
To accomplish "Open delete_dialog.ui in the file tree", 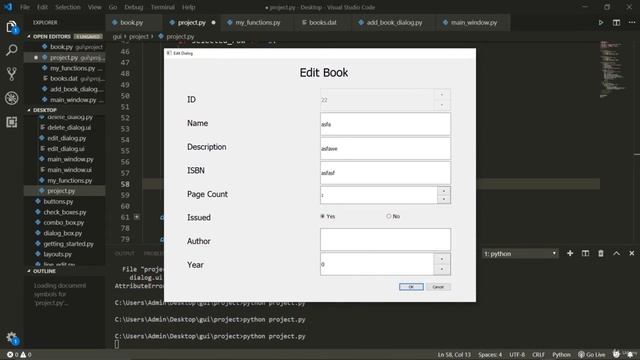I will click(69, 127).
